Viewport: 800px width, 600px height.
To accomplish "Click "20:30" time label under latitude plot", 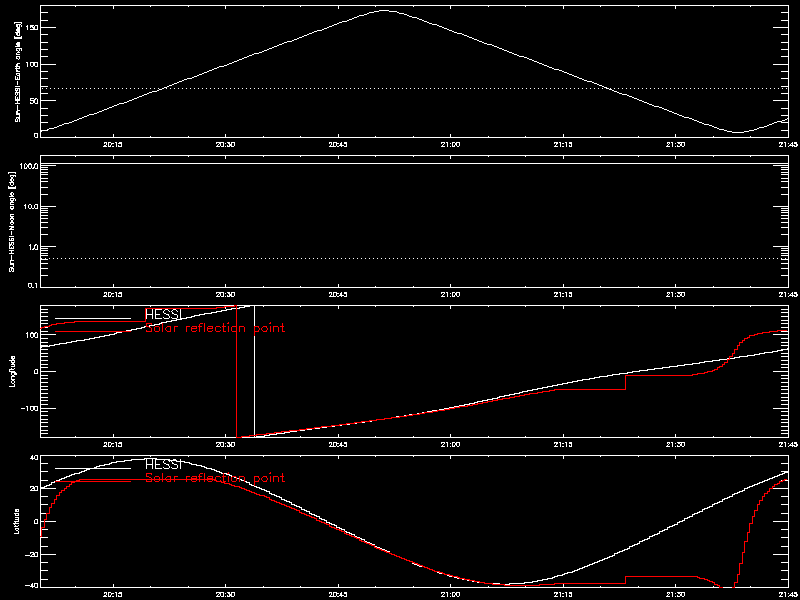I will (225, 595).
